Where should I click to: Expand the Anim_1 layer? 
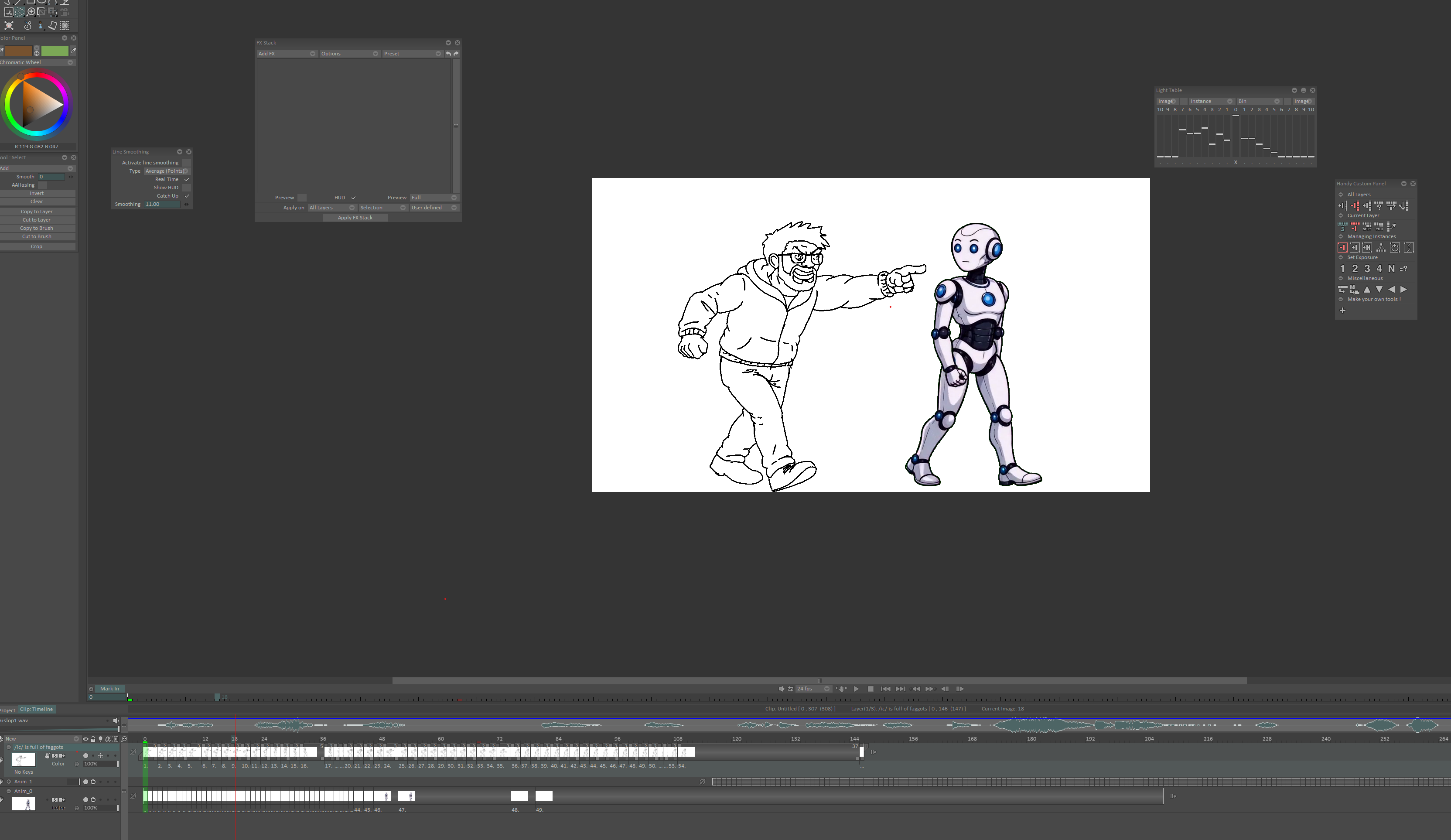[x=9, y=782]
